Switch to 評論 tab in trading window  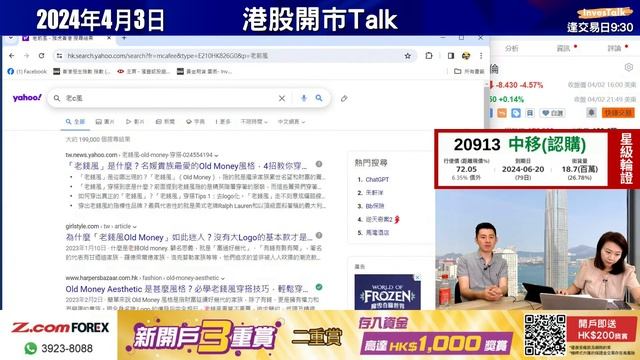pos(614,49)
